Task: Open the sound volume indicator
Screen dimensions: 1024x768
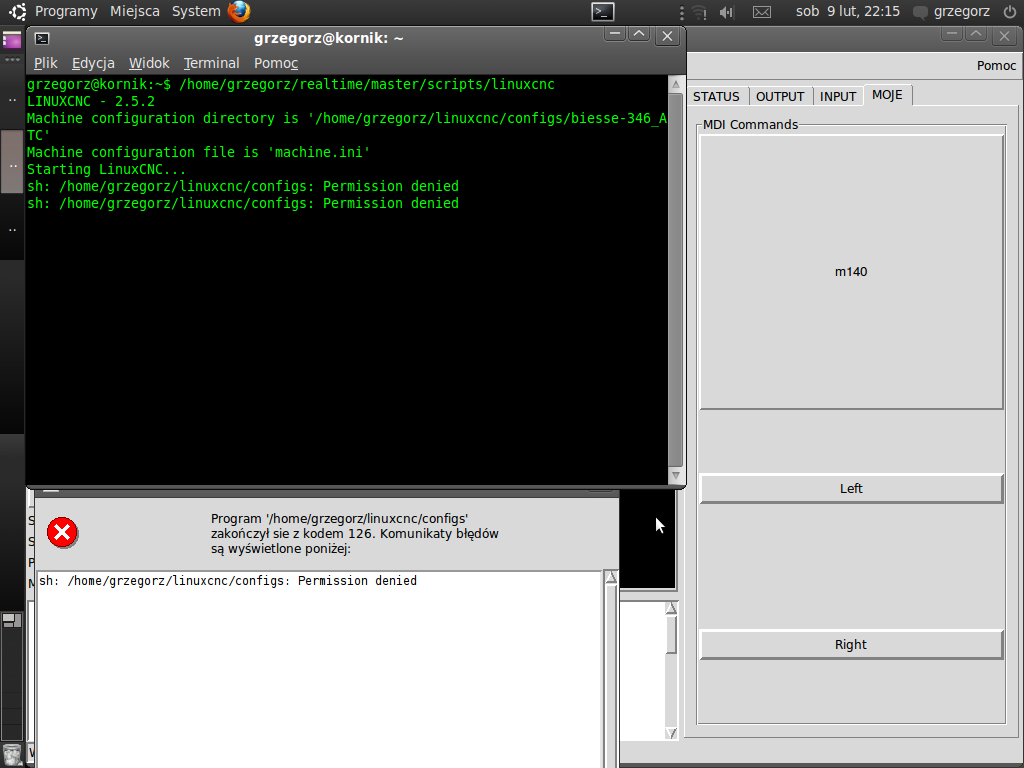Action: (726, 12)
